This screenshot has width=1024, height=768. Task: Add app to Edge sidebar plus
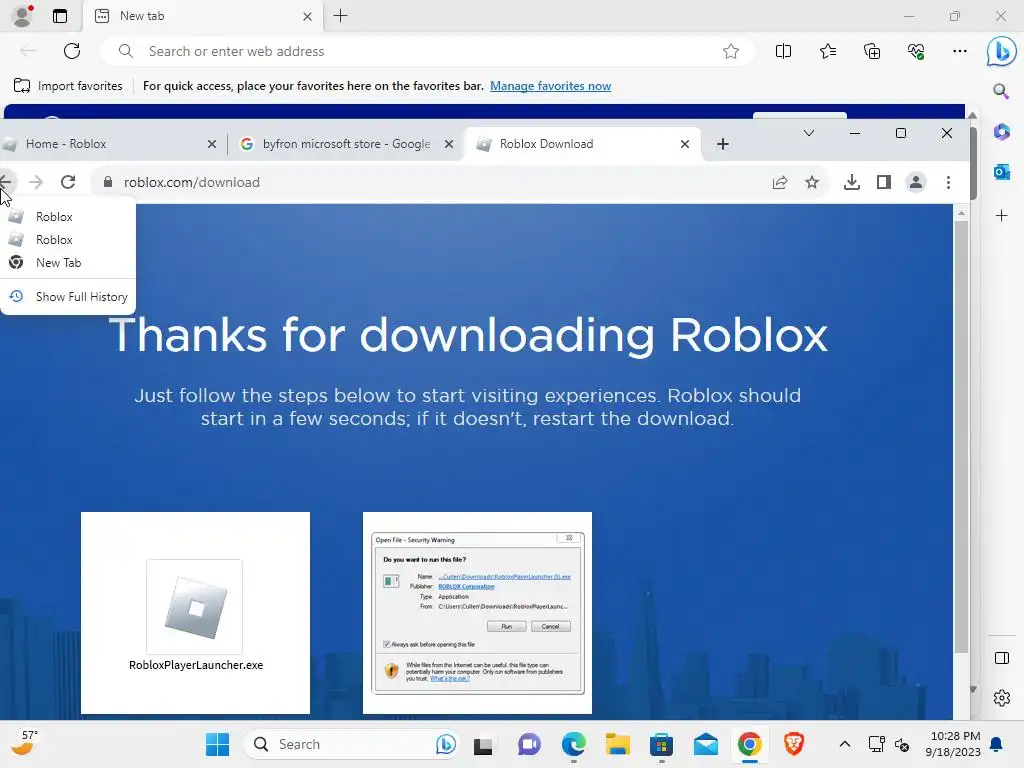coord(1001,216)
